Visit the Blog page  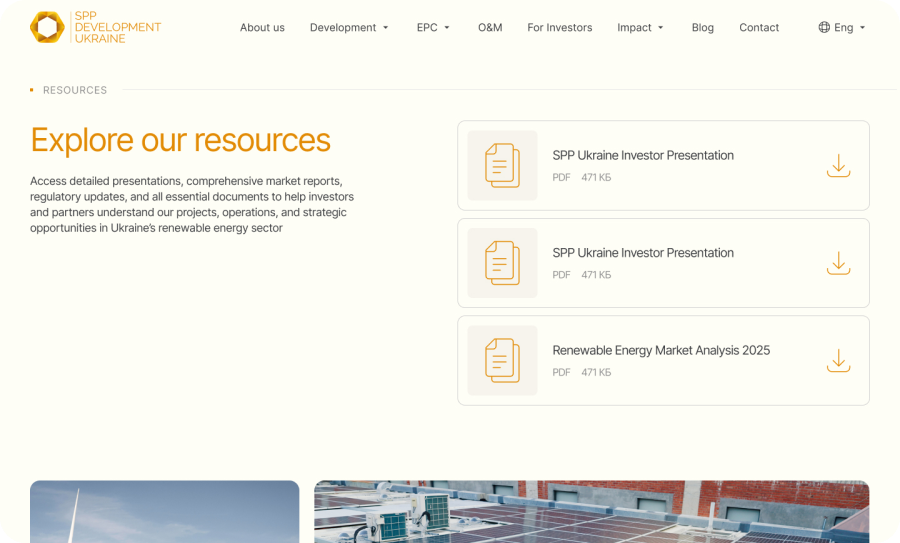click(x=703, y=28)
